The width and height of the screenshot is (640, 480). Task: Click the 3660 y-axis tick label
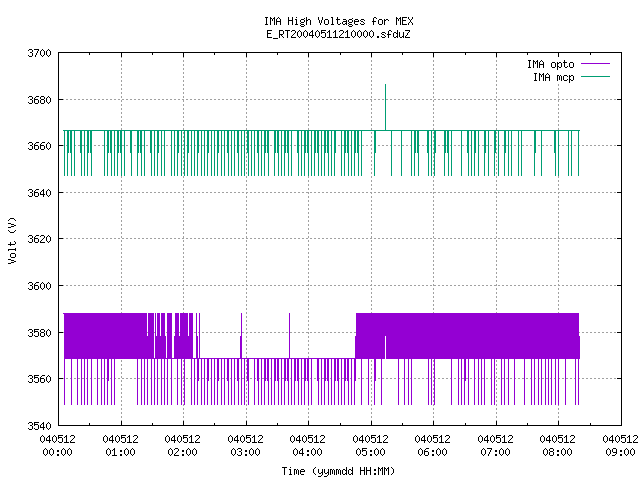tap(39, 146)
